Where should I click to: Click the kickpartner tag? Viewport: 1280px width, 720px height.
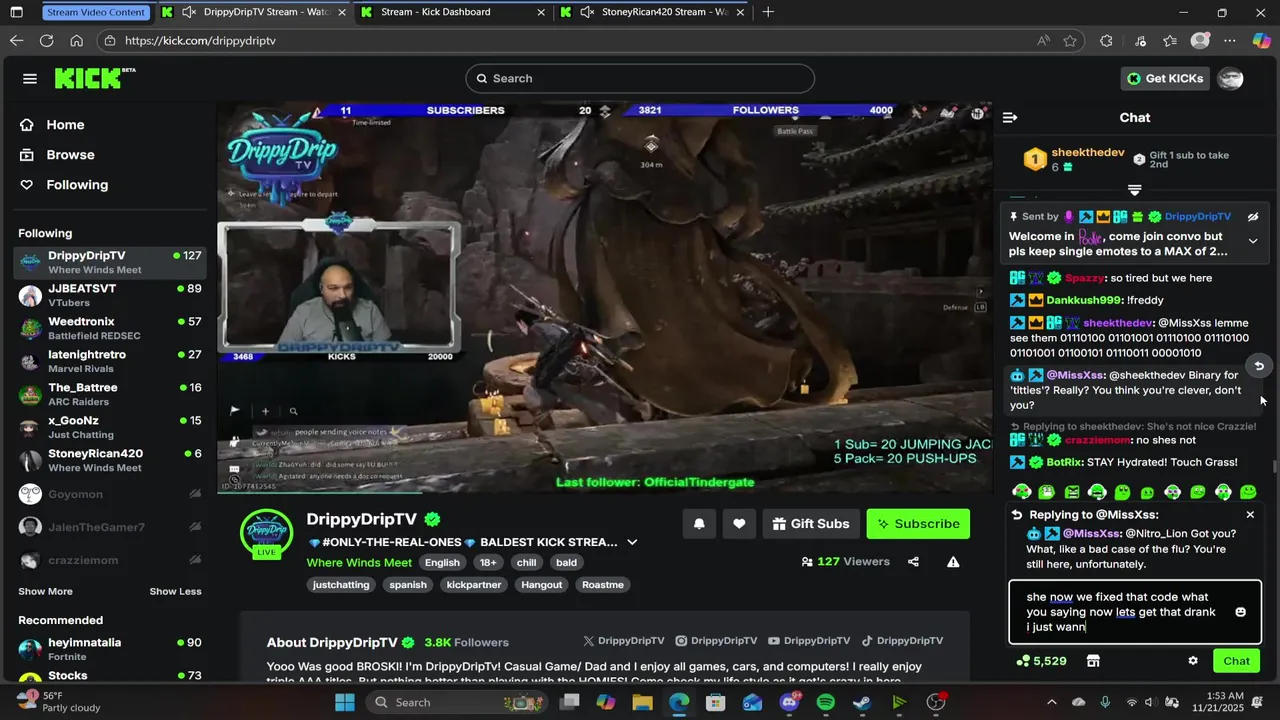pyautogui.click(x=474, y=585)
